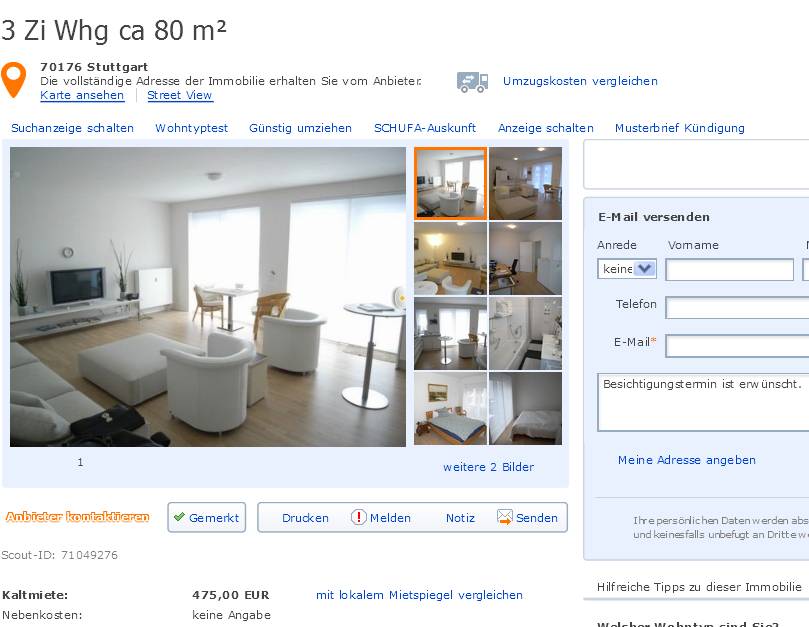Select the bedroom with painting thumbnail

450,408
